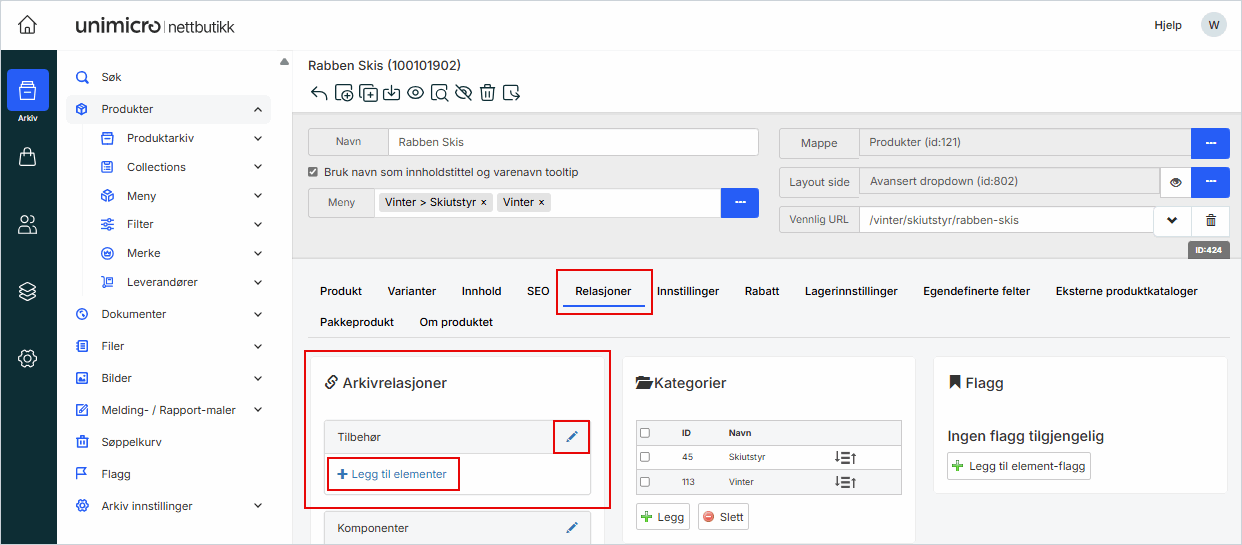Tick the checkbox for Vinter category row
The height and width of the screenshot is (545, 1242).
coord(645,482)
